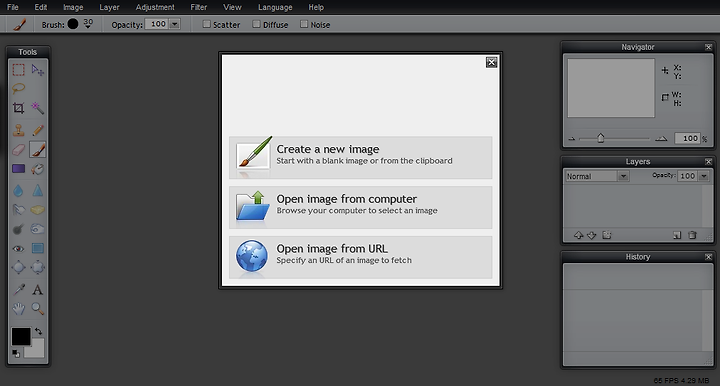Screen dimensions: 720x386
Task: Select the Type text tool
Action: coord(38,290)
